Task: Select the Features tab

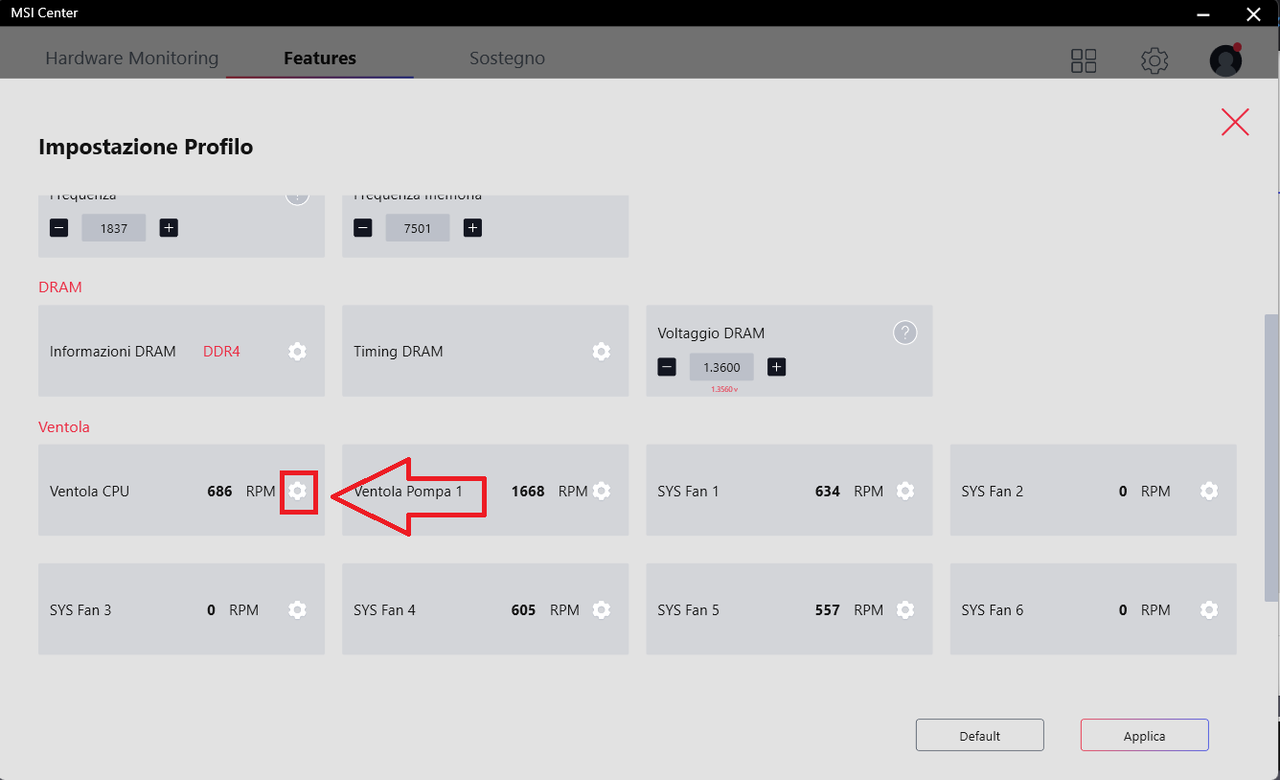Action: coord(320,58)
